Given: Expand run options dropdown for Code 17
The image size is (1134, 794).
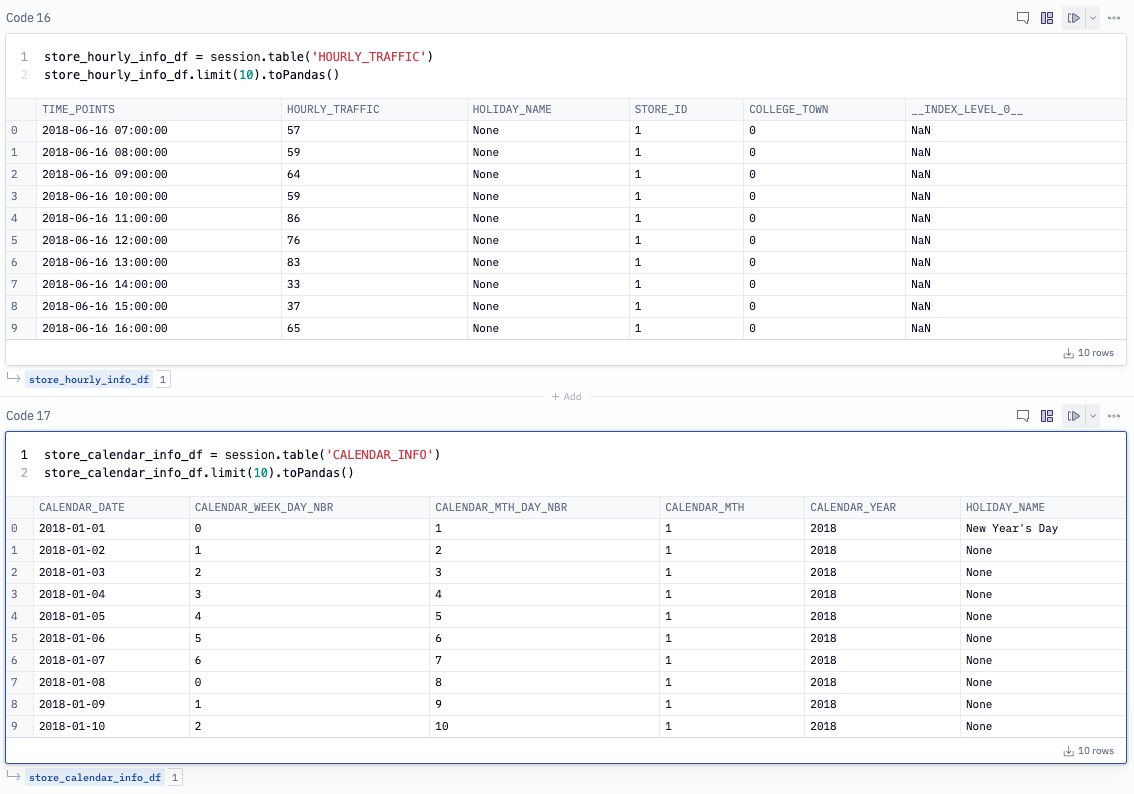Looking at the screenshot, I should point(1092,416).
